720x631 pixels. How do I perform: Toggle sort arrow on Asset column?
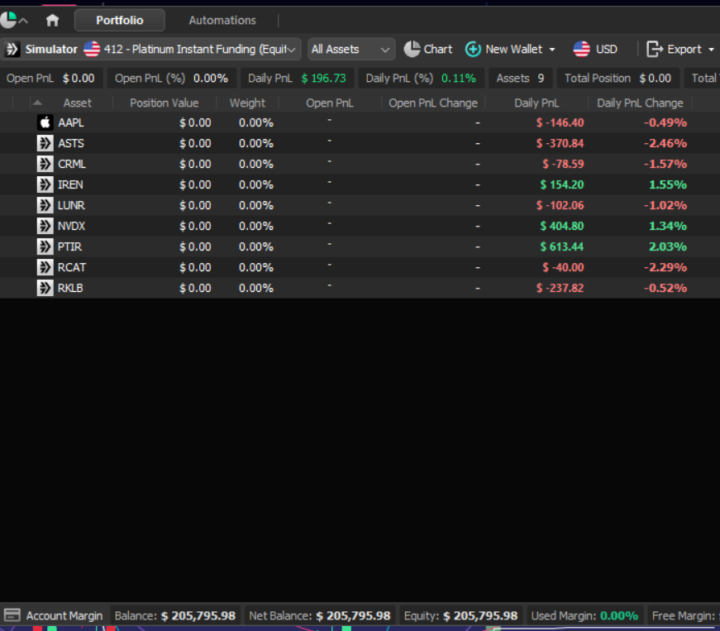point(38,103)
